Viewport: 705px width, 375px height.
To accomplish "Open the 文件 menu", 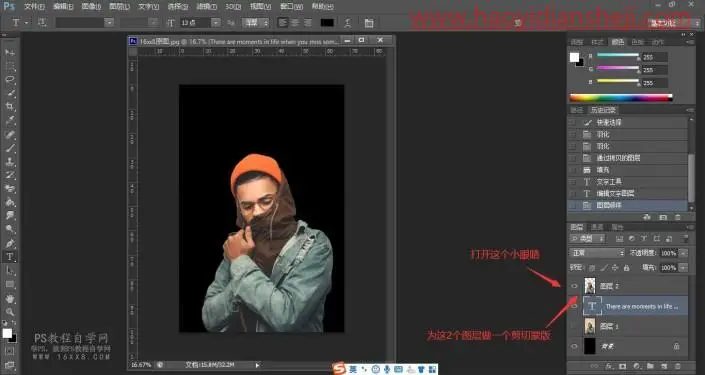I will pos(34,7).
